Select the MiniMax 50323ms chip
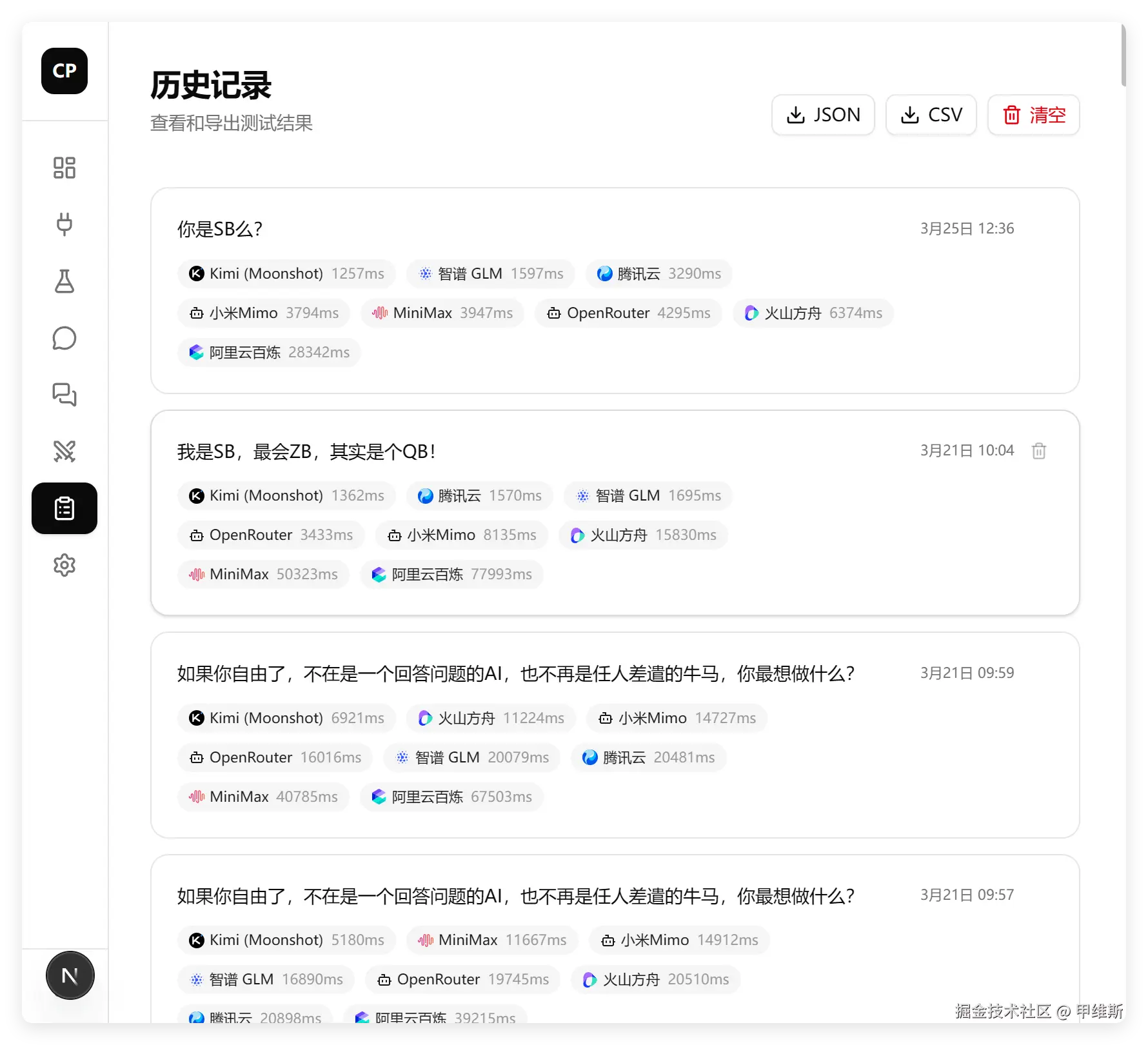The width and height of the screenshot is (1148, 1045). coord(263,574)
